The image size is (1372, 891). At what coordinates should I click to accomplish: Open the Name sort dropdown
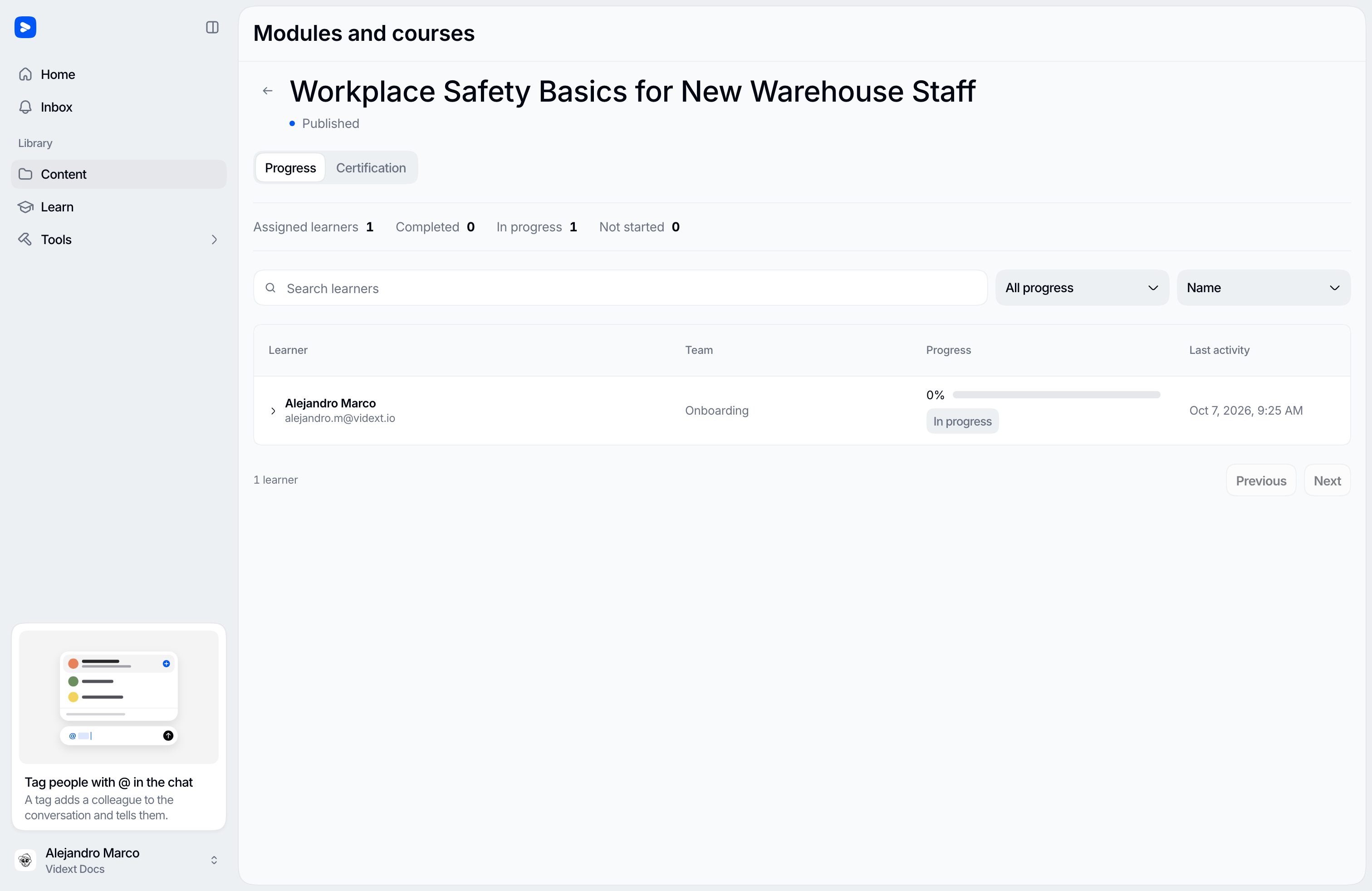(x=1263, y=288)
